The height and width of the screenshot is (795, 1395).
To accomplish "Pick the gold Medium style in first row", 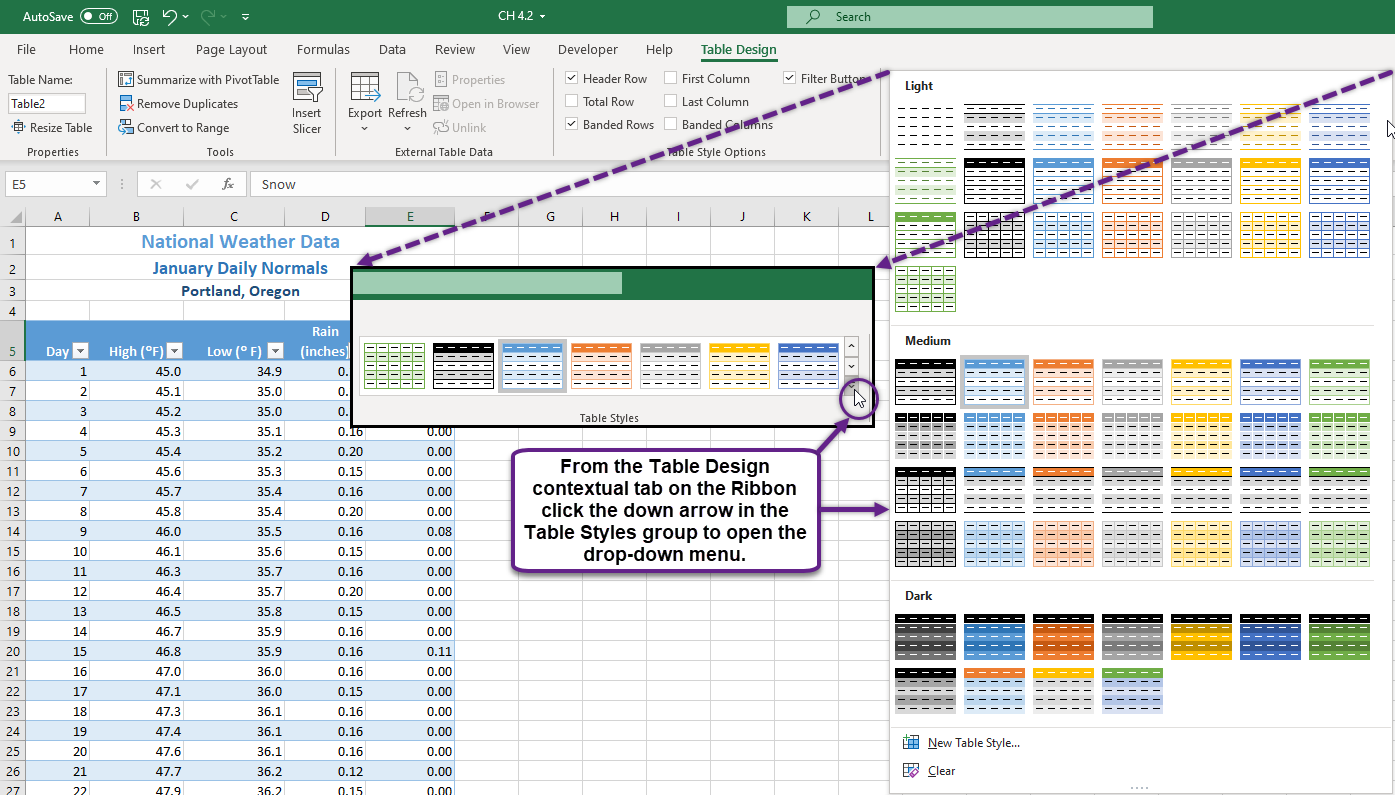I will click(x=1202, y=382).
